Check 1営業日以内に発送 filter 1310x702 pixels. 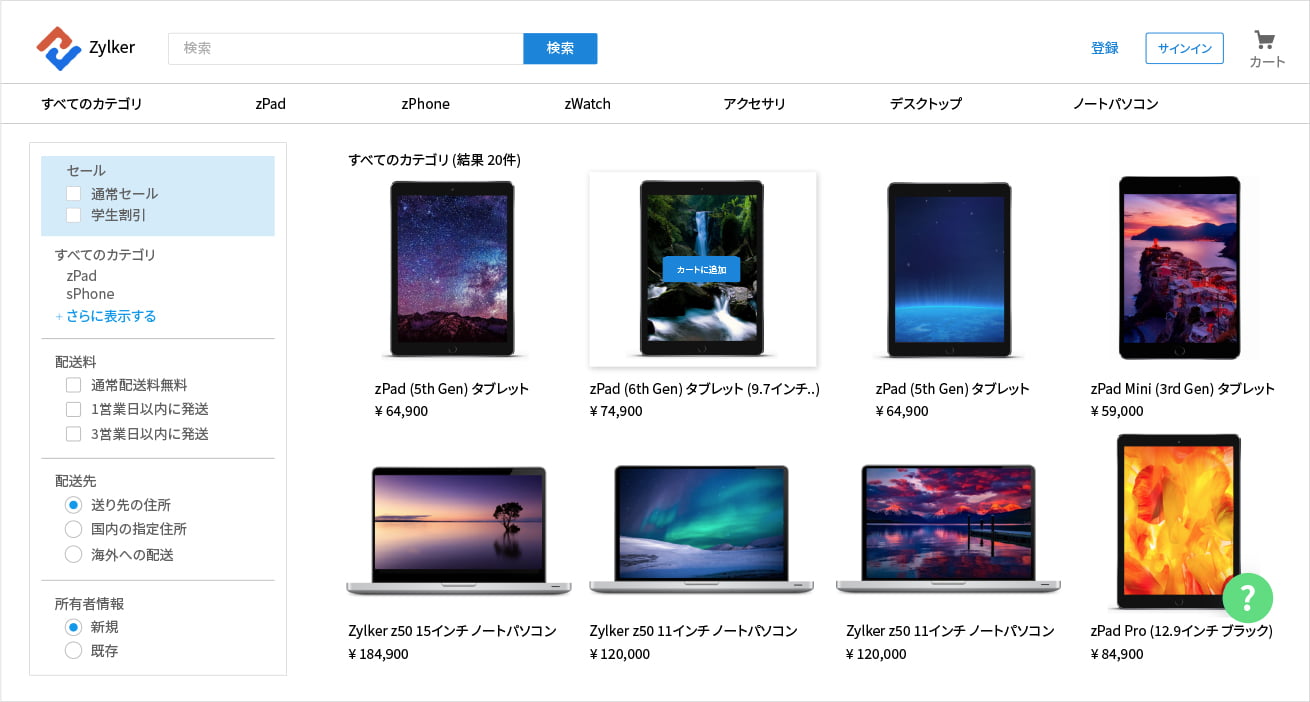[73, 409]
